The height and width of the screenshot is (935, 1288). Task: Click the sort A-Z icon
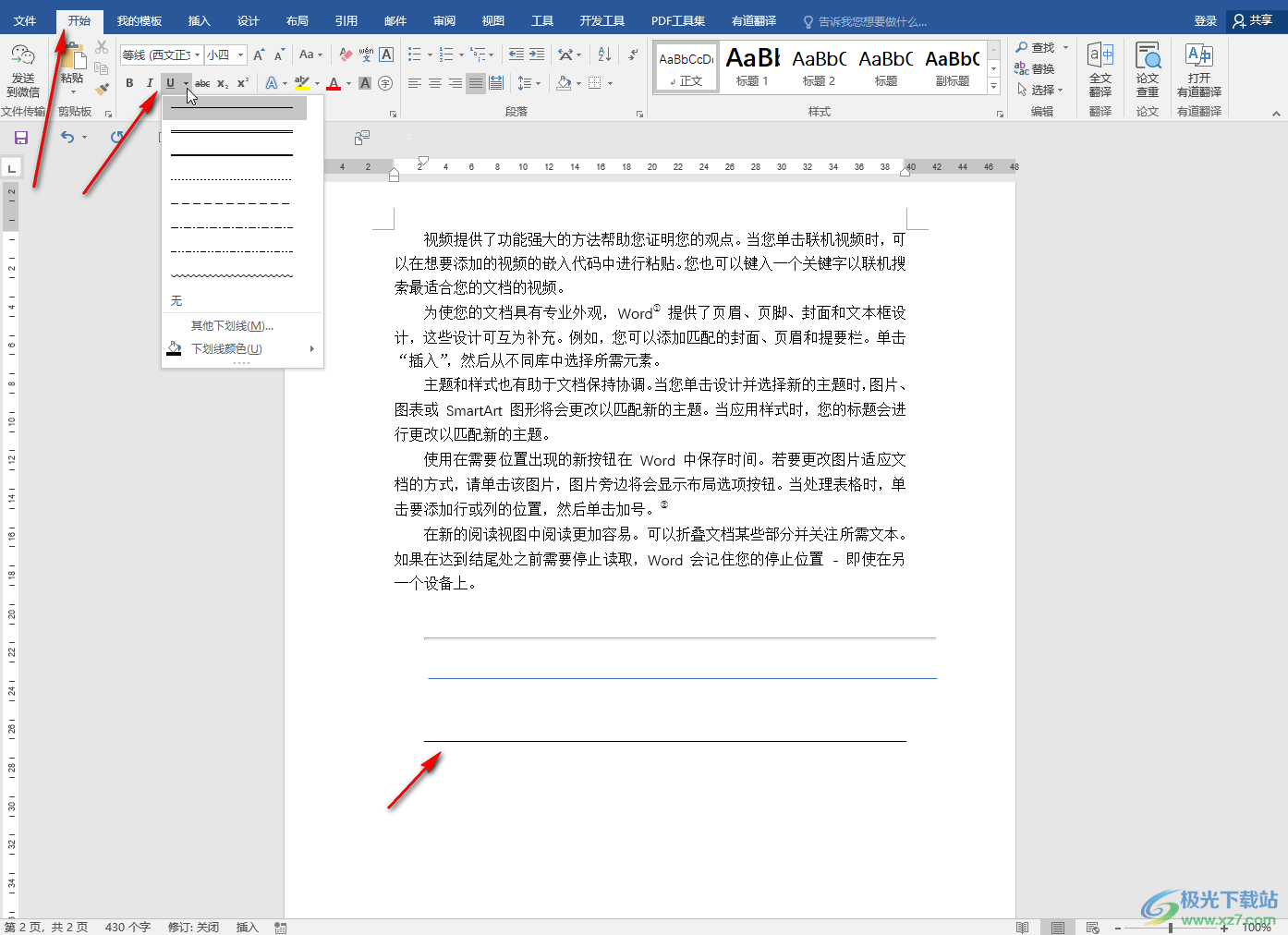[604, 55]
